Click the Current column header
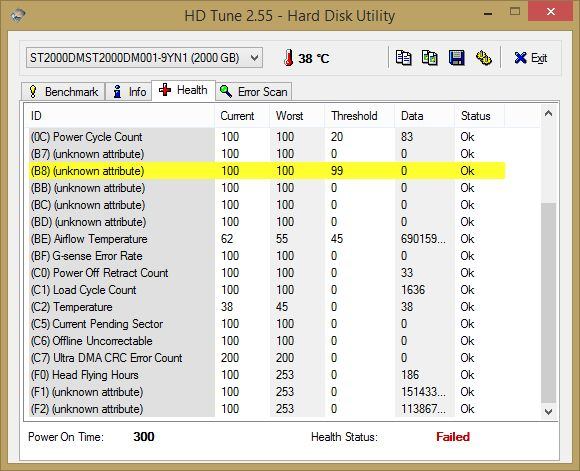 pyautogui.click(x=242, y=116)
